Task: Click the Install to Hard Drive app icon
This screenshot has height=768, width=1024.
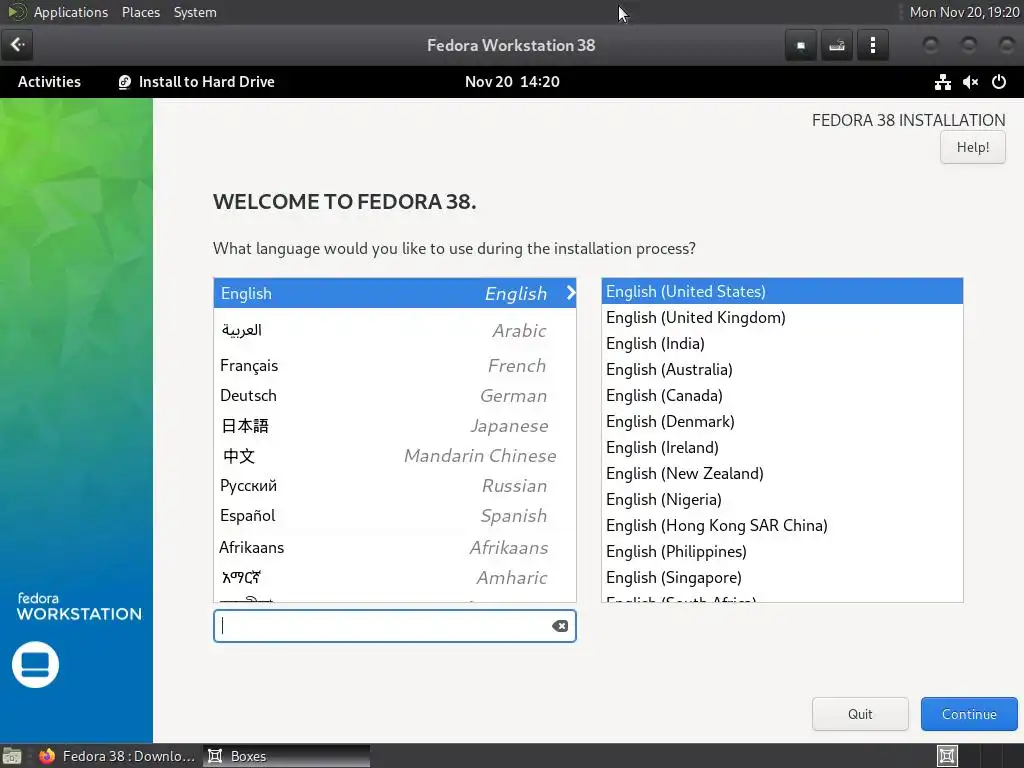Action: coord(124,82)
